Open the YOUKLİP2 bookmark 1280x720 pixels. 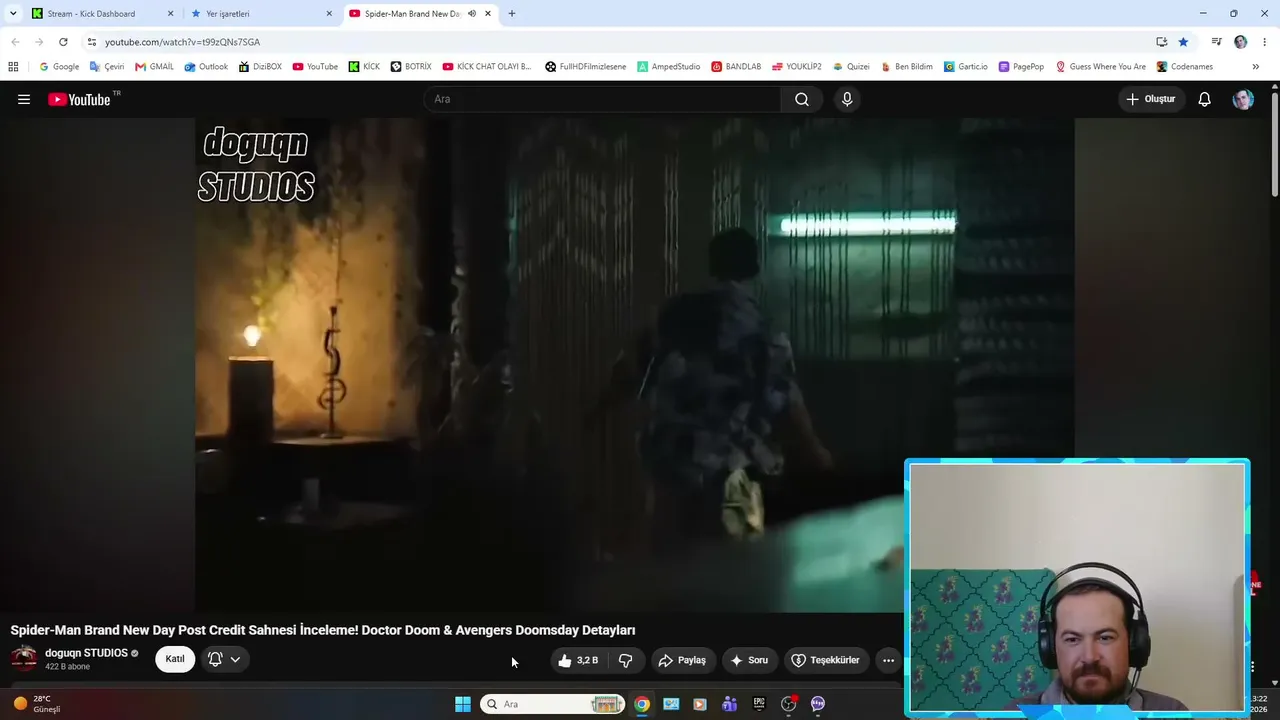coord(796,67)
